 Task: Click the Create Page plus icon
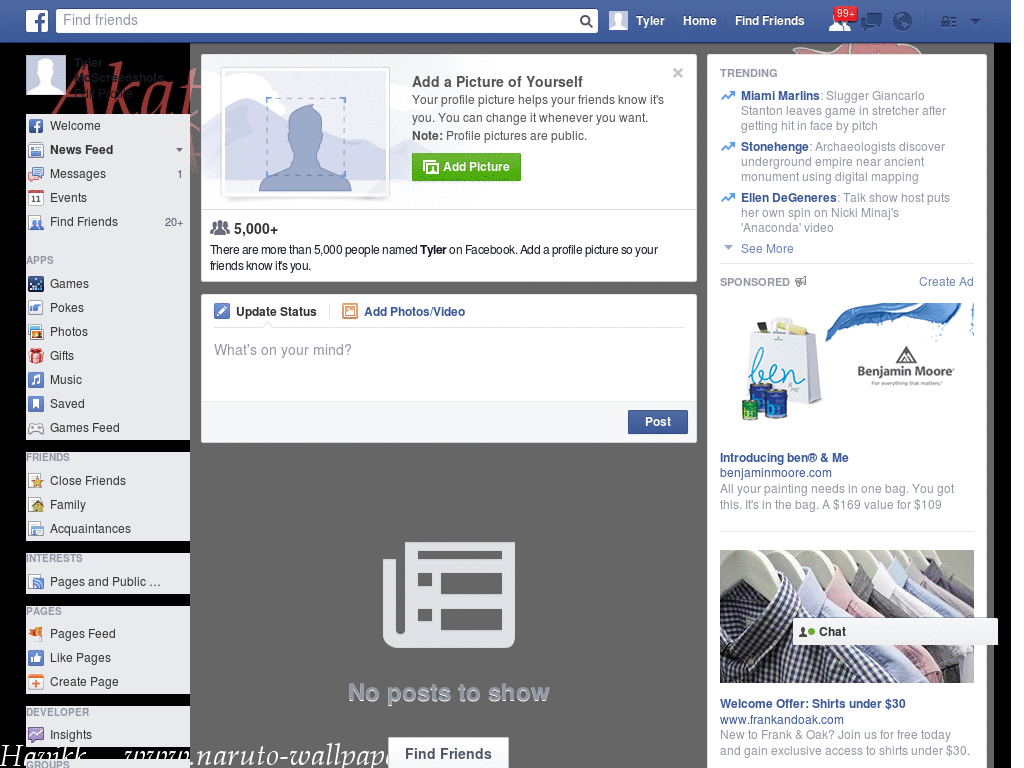click(36, 682)
